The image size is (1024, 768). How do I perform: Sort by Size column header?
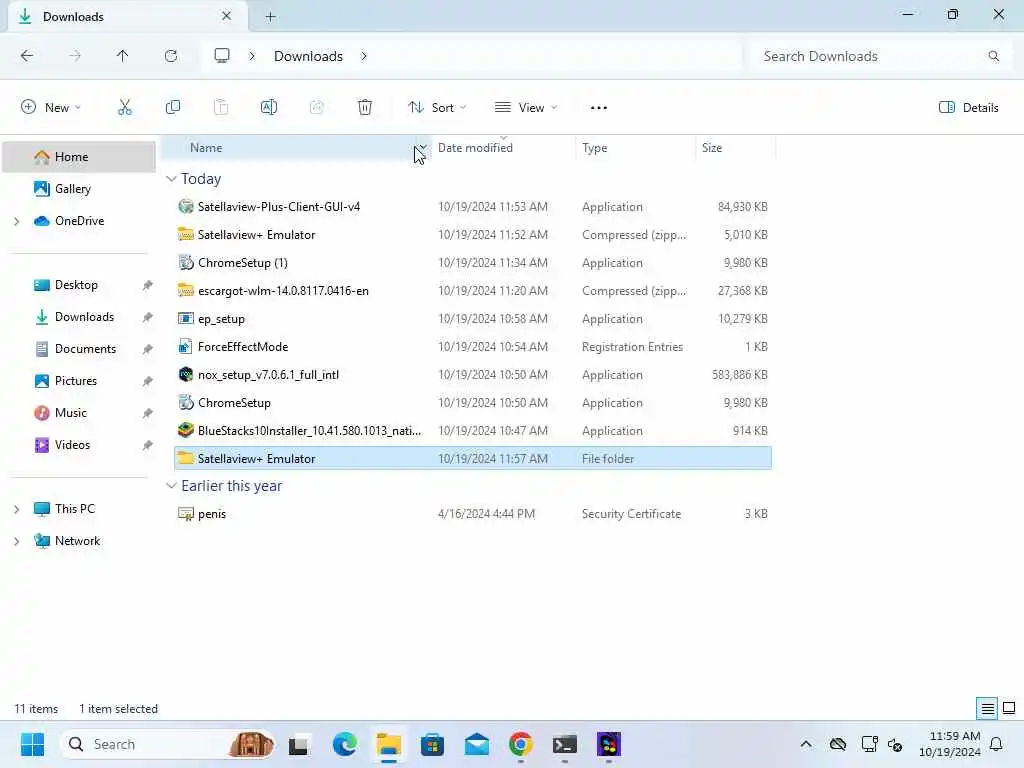735,148
